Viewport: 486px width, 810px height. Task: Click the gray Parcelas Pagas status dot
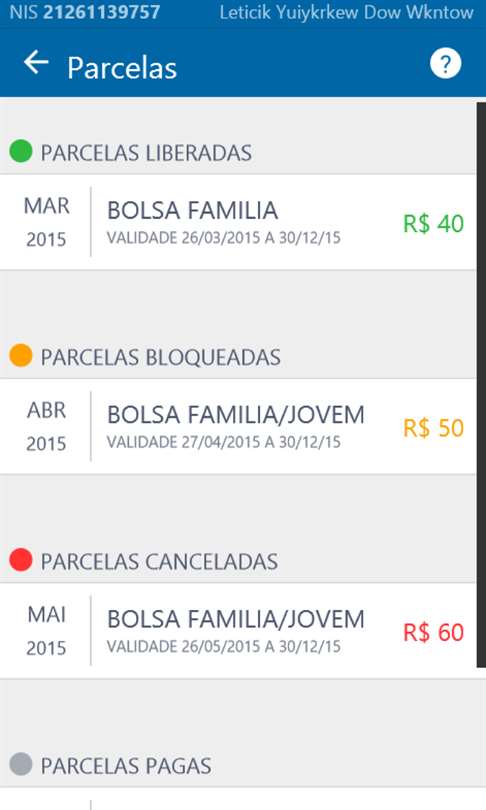21,764
